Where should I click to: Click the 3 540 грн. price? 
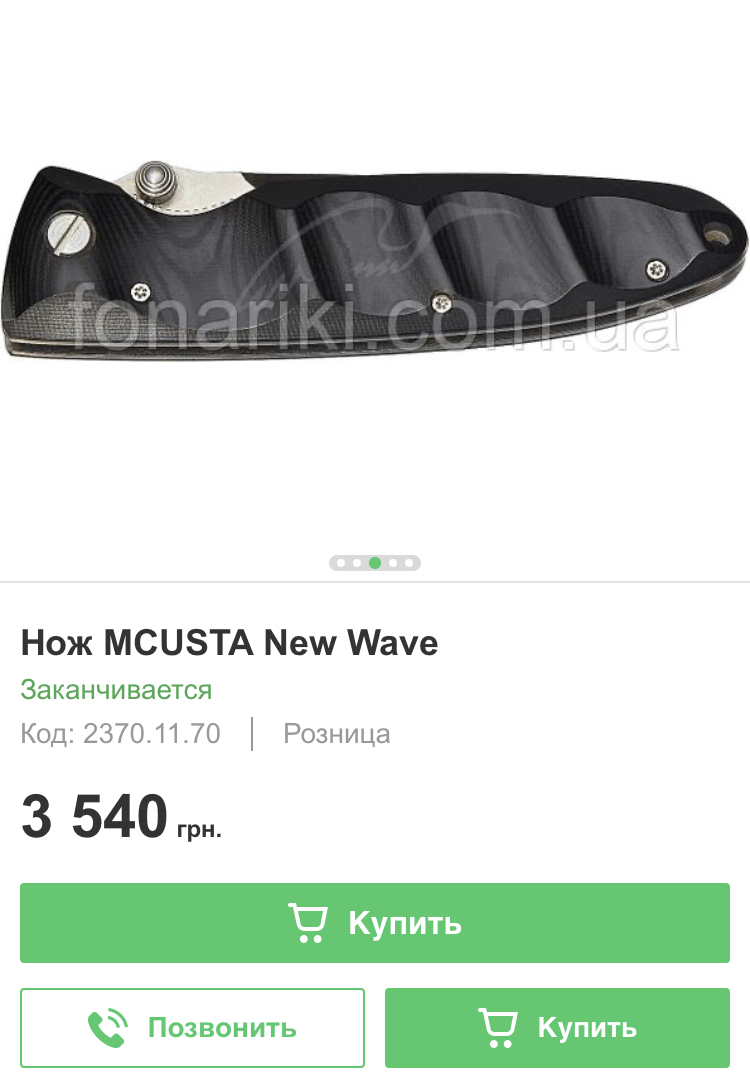click(x=121, y=816)
